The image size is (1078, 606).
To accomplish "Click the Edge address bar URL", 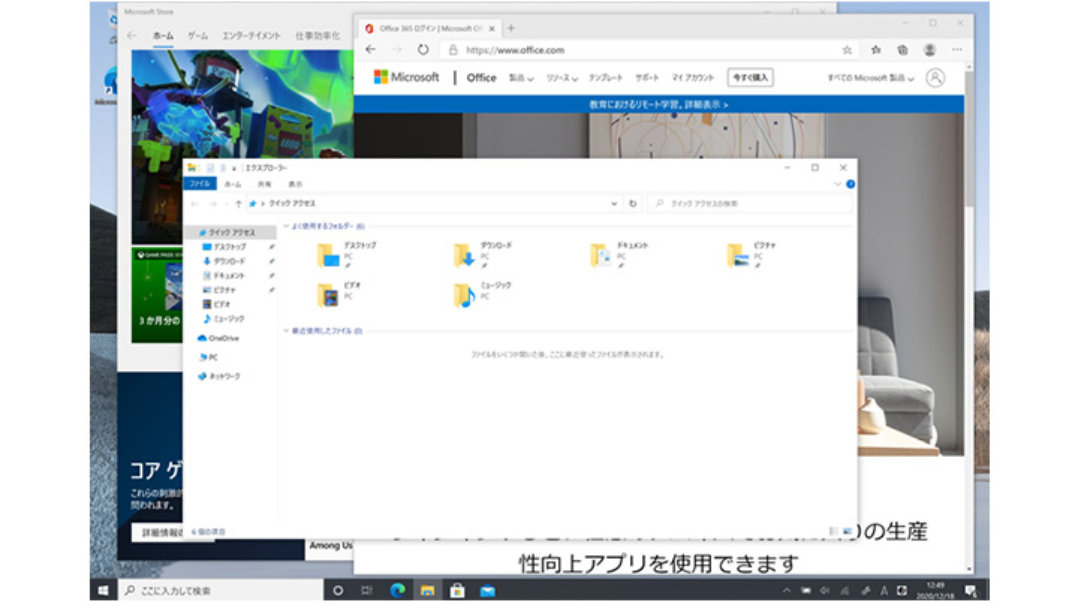I will 515,50.
